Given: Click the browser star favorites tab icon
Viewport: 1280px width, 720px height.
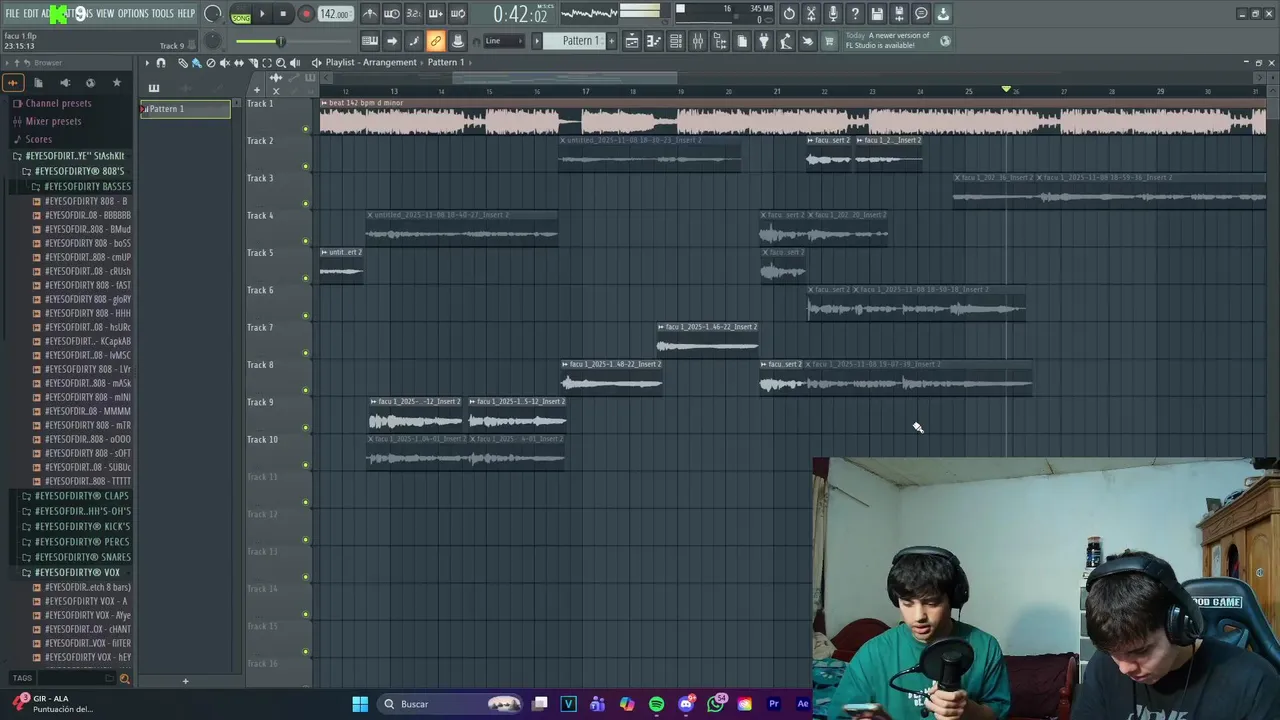Looking at the screenshot, I should [x=116, y=83].
